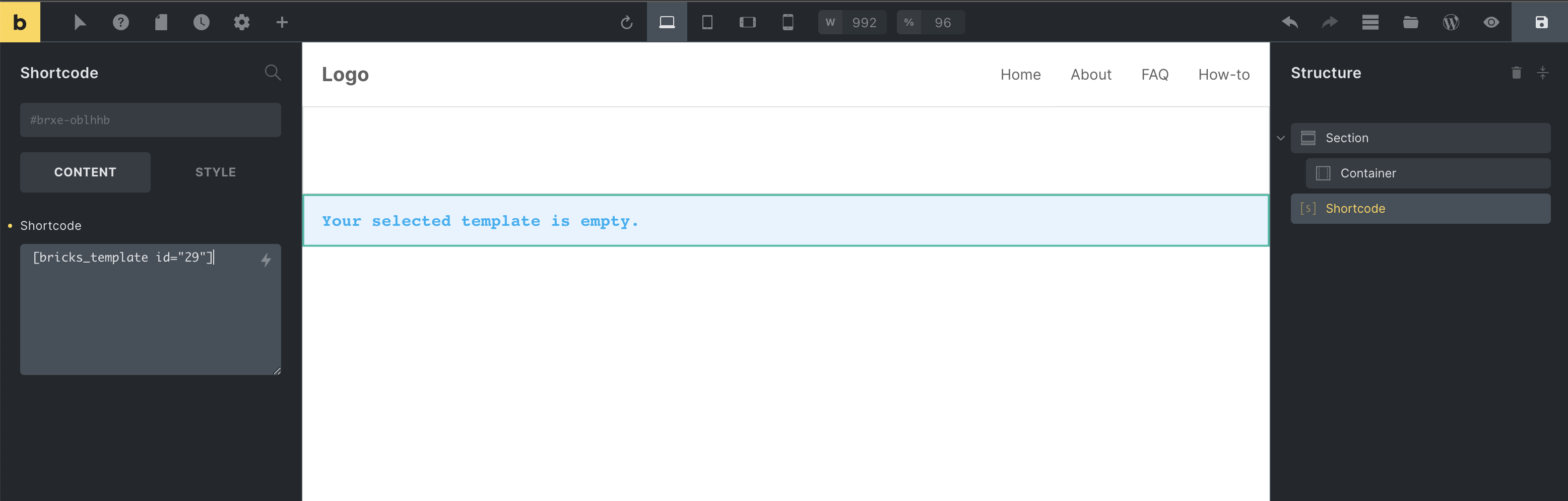Open the FAQ nav link
The image size is (1568, 501).
(x=1155, y=74)
